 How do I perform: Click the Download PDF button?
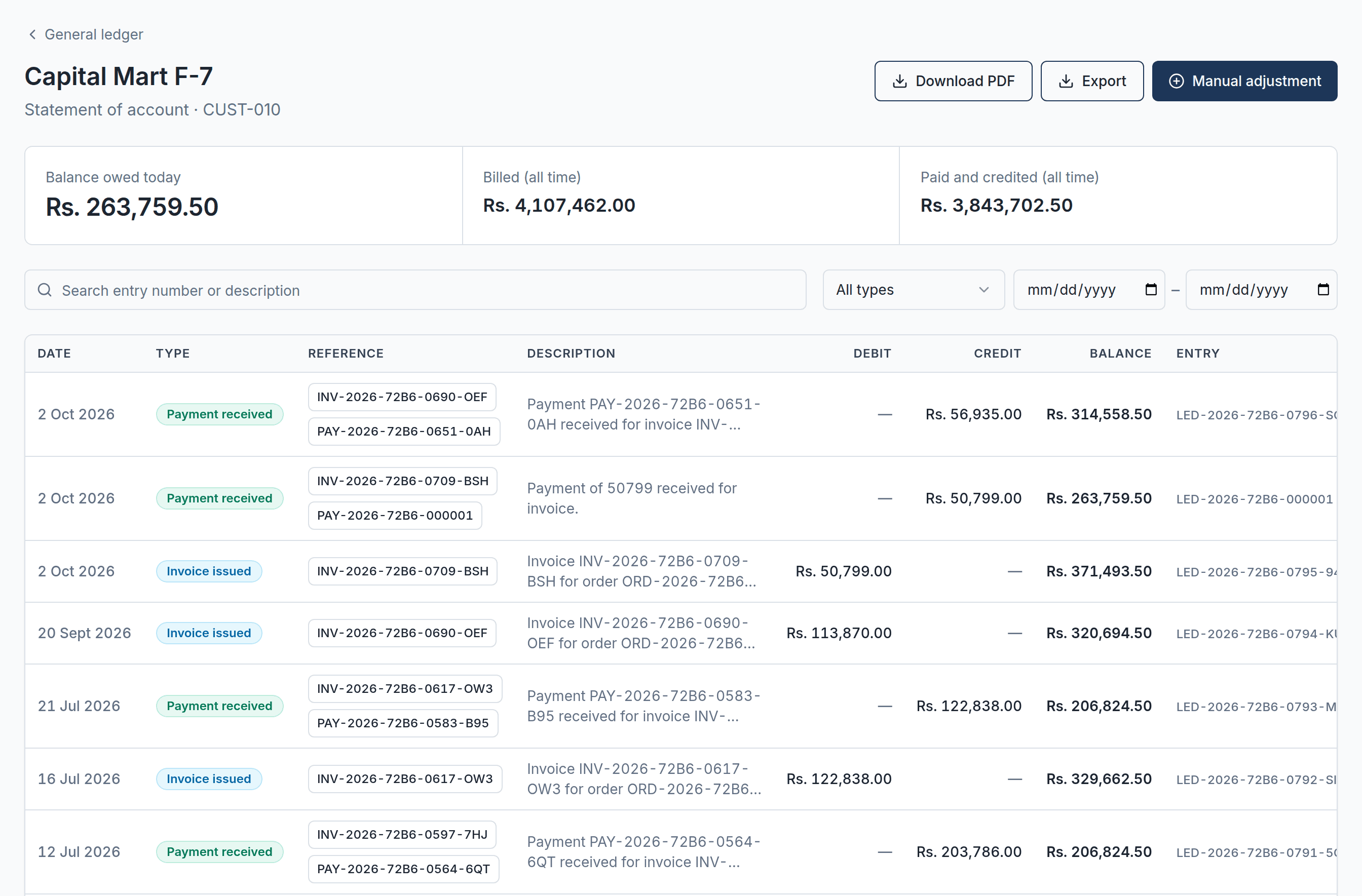[953, 81]
